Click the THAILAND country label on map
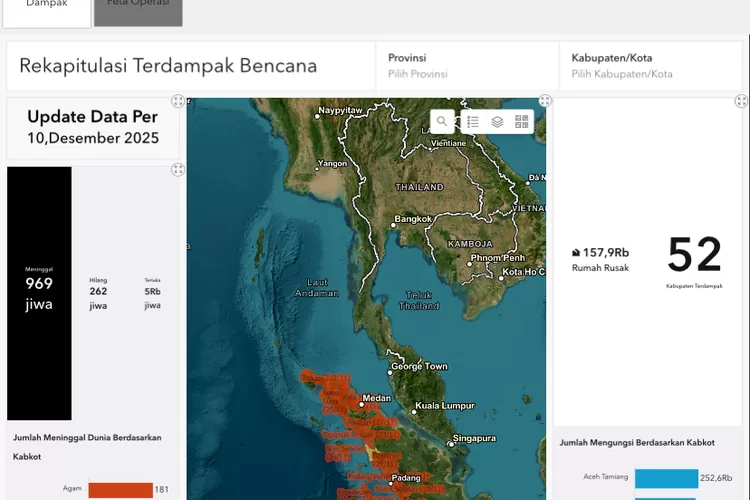The image size is (750, 500). 419,187
